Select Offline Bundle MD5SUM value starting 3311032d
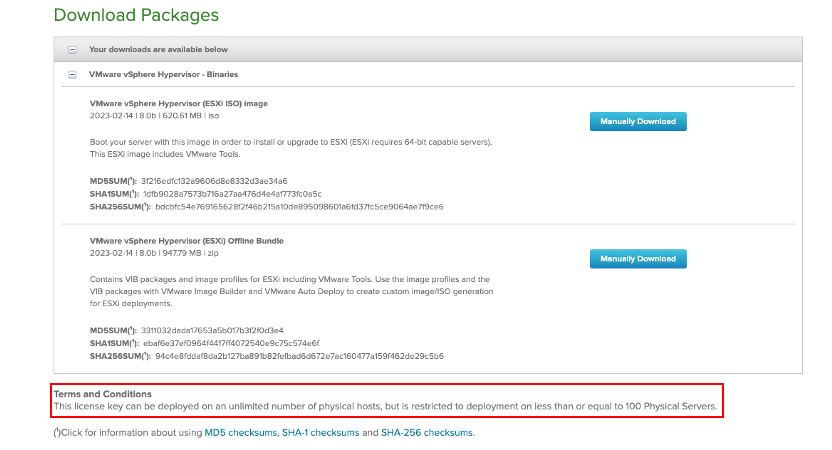This screenshot has width=832, height=450. 212,330
